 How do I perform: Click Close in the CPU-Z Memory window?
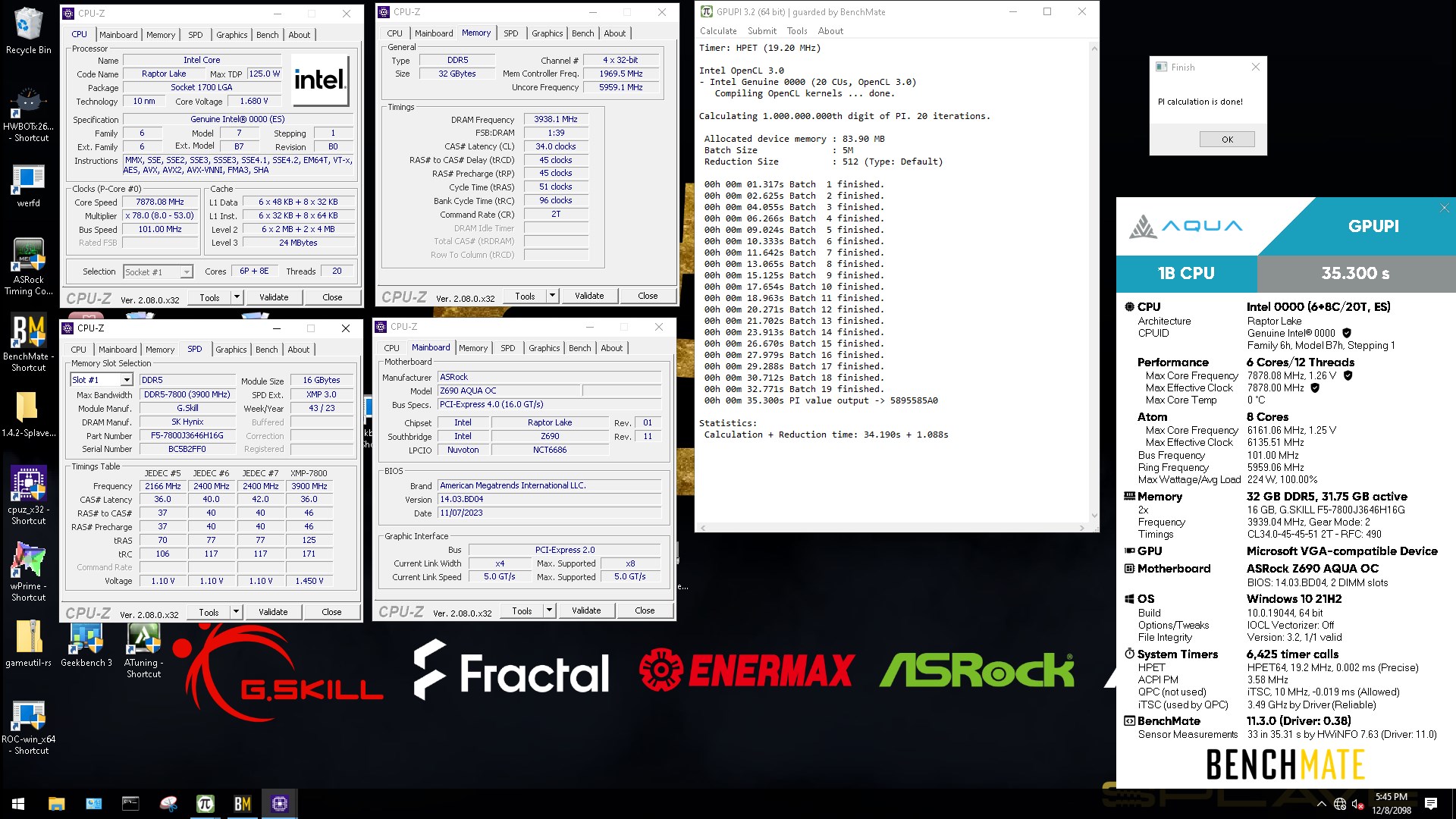coord(648,296)
